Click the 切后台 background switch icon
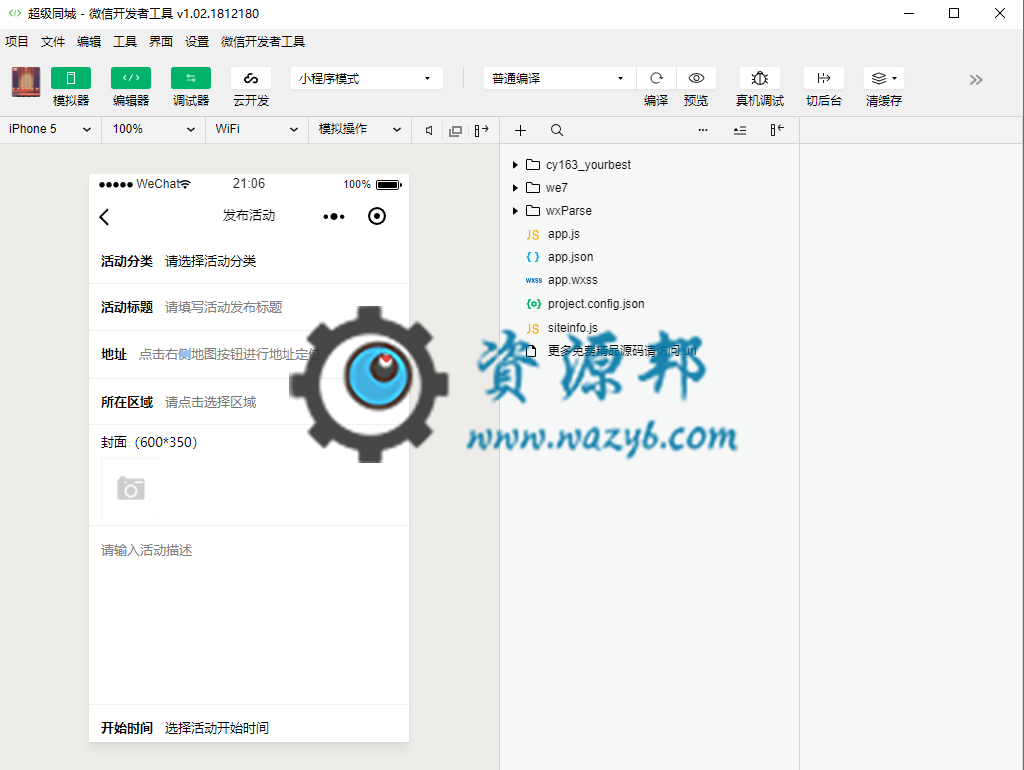 point(824,78)
